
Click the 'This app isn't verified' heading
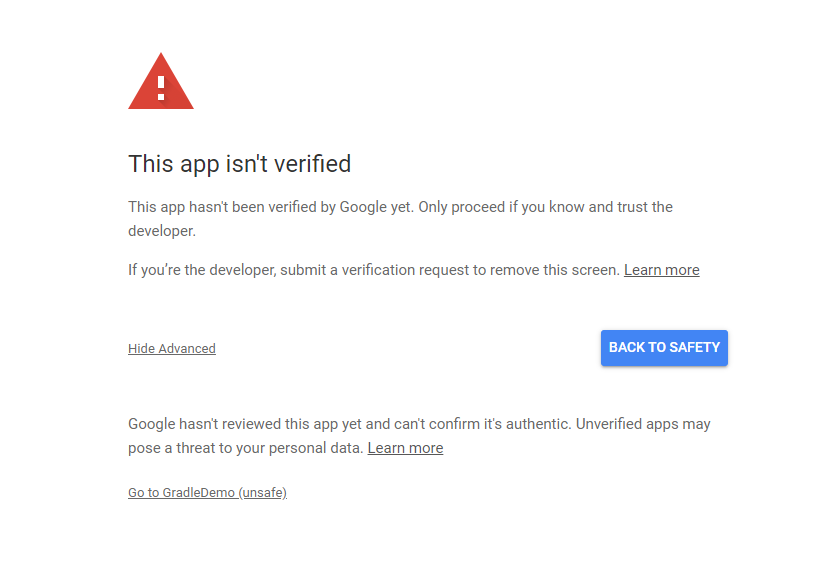point(239,164)
